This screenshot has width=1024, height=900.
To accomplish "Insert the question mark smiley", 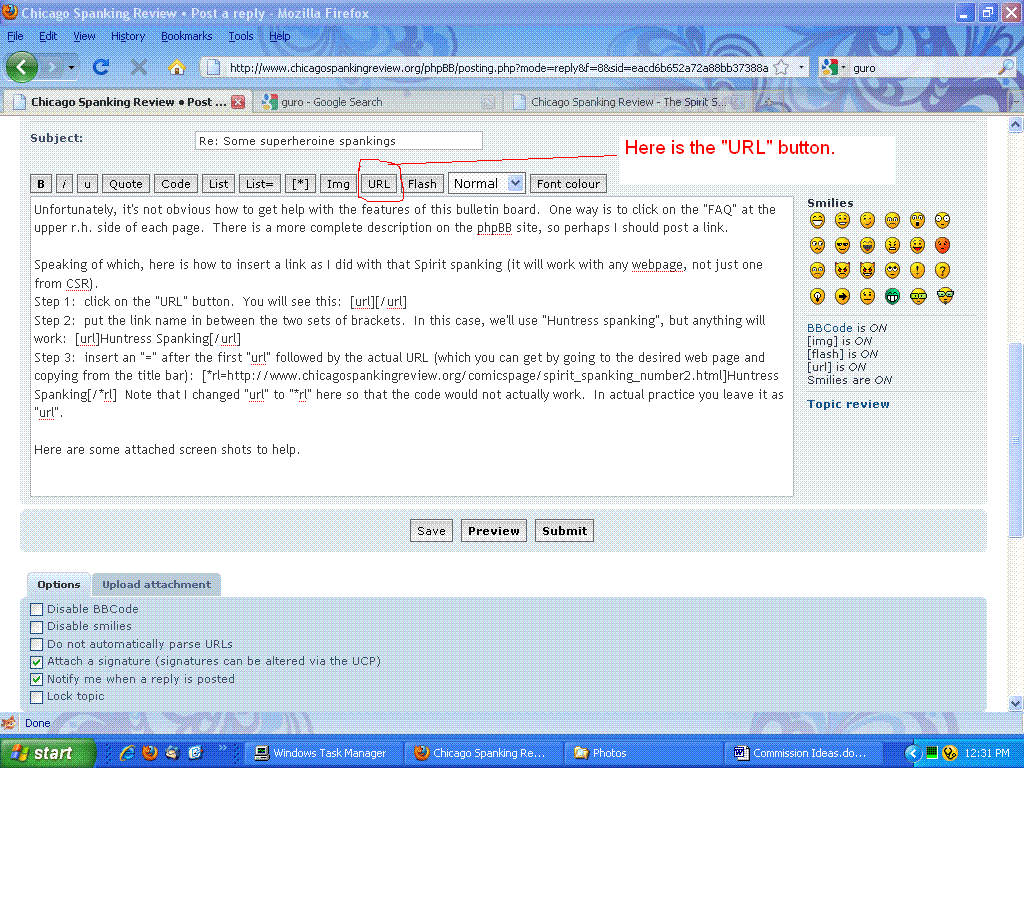I will [942, 270].
